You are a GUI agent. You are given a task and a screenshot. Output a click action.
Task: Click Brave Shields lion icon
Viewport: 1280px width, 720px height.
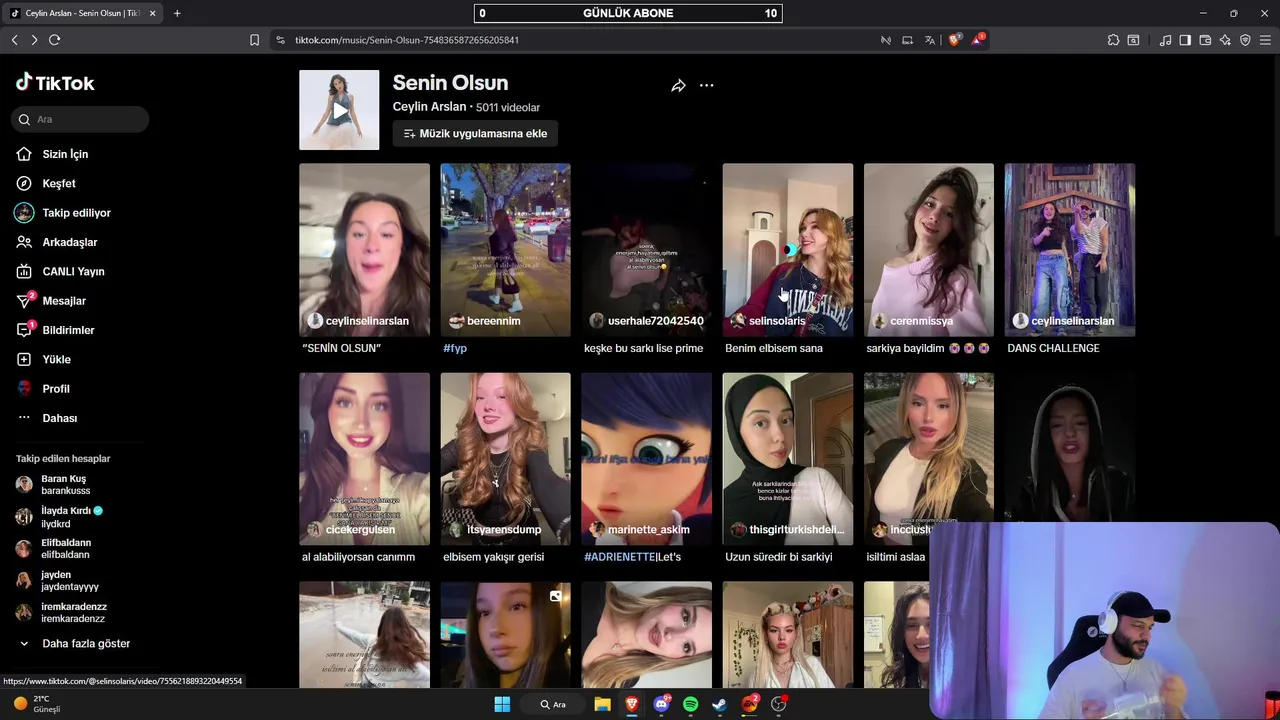tap(954, 40)
